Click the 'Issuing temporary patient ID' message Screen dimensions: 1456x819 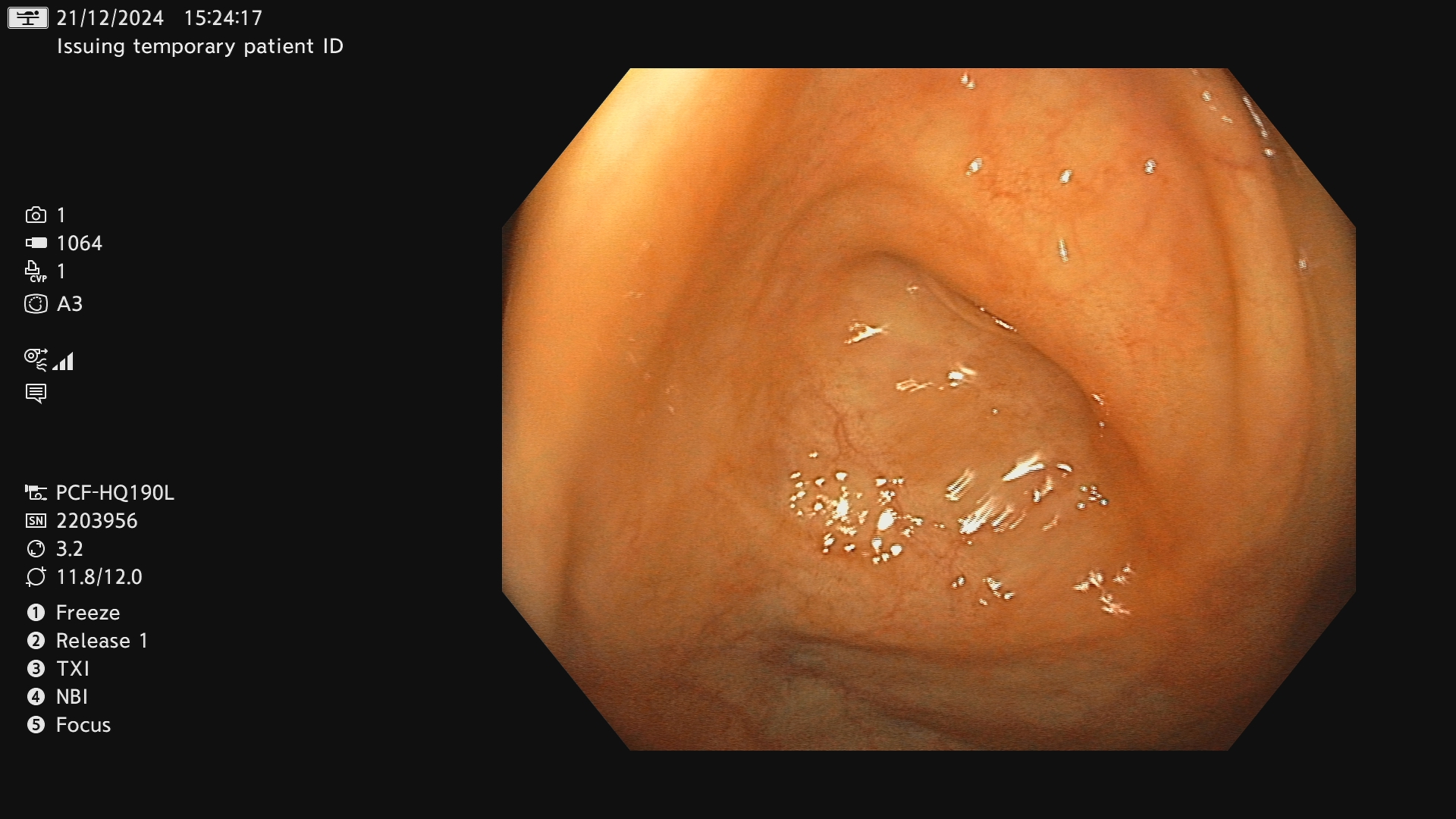(200, 47)
